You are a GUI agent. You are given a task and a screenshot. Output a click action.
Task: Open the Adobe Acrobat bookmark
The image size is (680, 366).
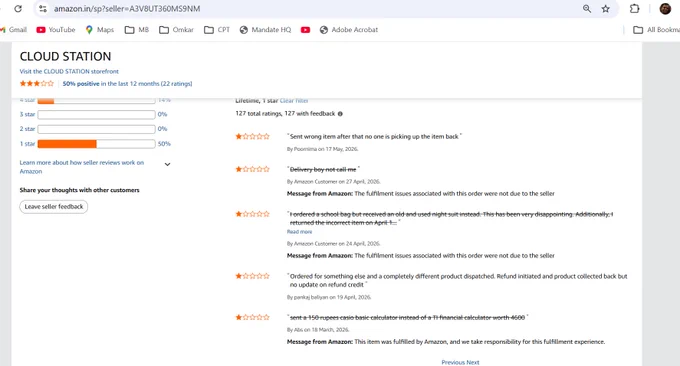point(349,29)
